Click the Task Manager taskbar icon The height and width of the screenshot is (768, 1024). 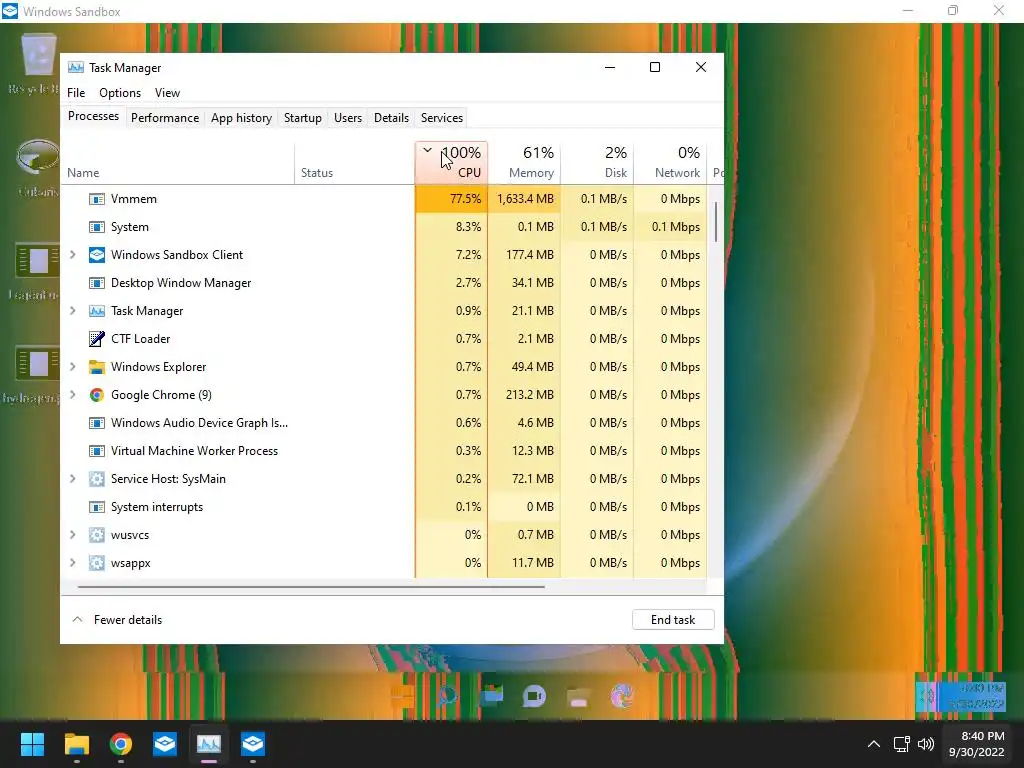tap(209, 744)
